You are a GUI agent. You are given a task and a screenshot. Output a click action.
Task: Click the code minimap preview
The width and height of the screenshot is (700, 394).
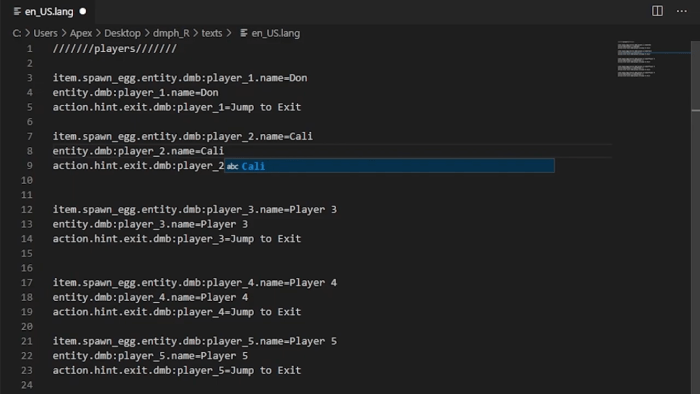point(636,59)
